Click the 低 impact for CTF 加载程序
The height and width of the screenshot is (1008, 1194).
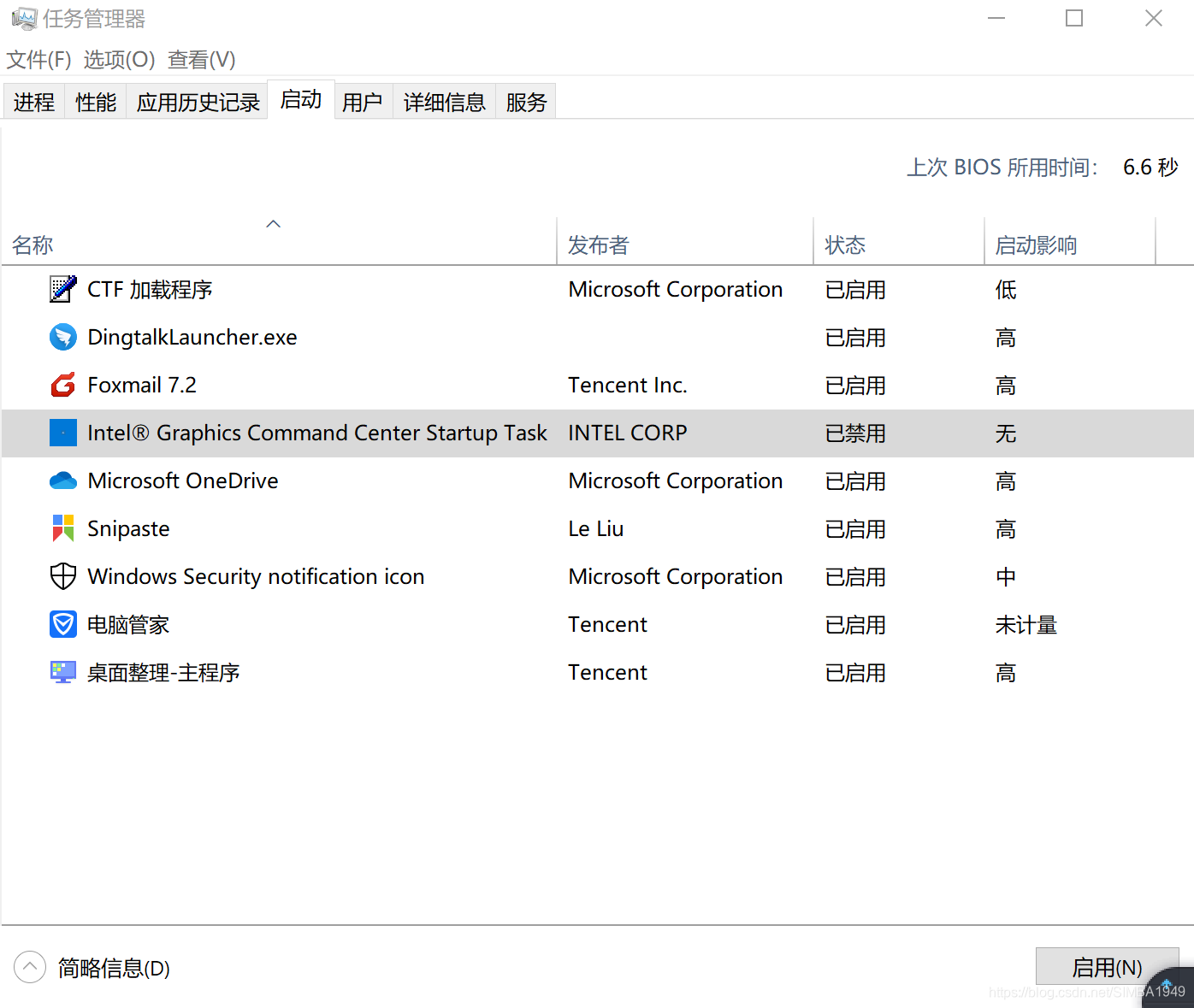click(1006, 290)
